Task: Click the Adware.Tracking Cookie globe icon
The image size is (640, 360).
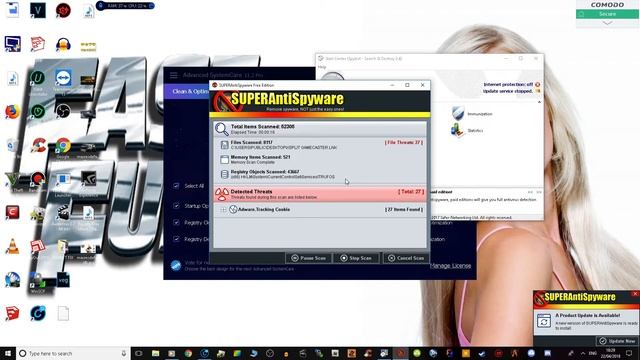Action: click(x=233, y=209)
